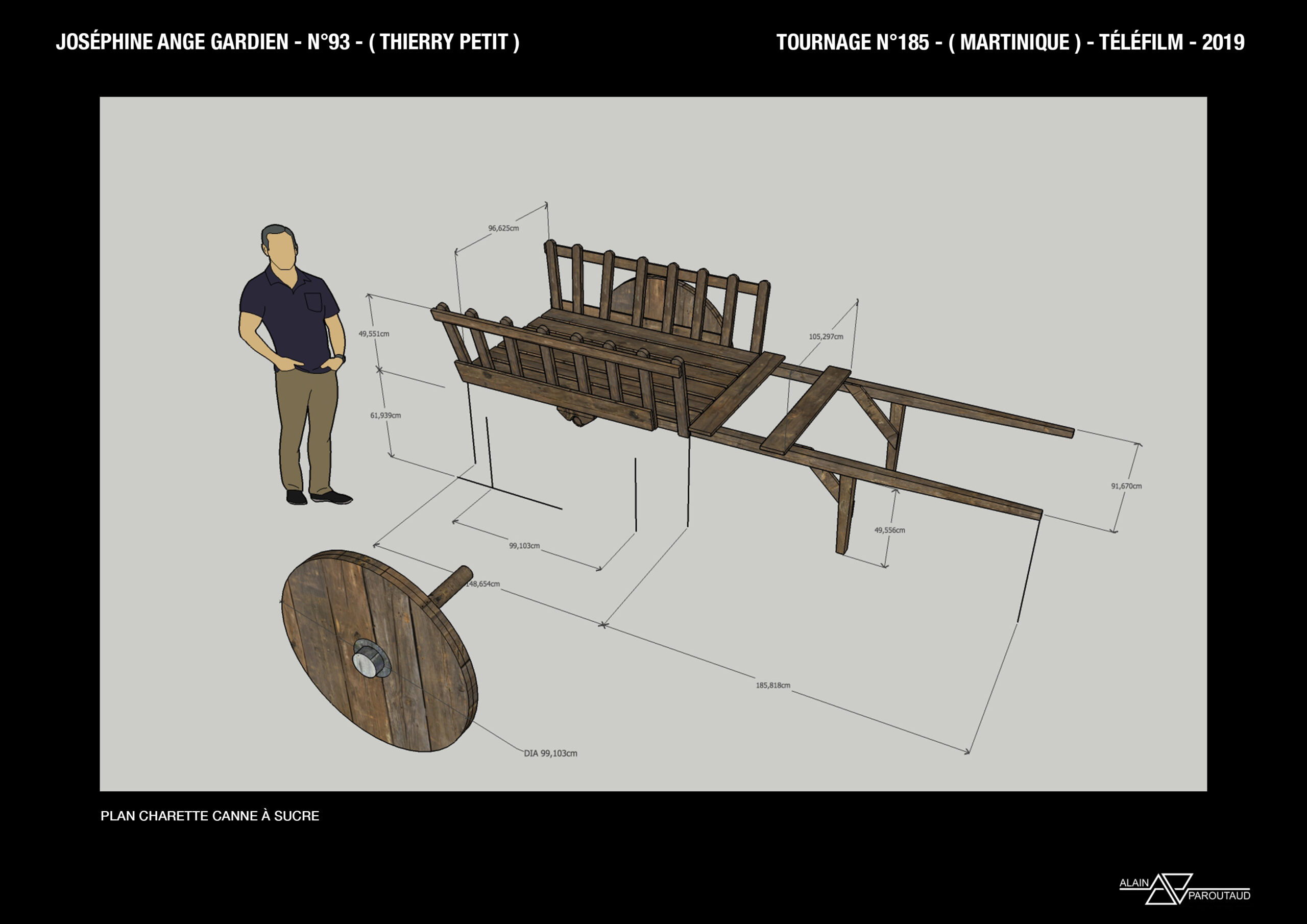Click the DIA 99,103cm label

(550, 753)
